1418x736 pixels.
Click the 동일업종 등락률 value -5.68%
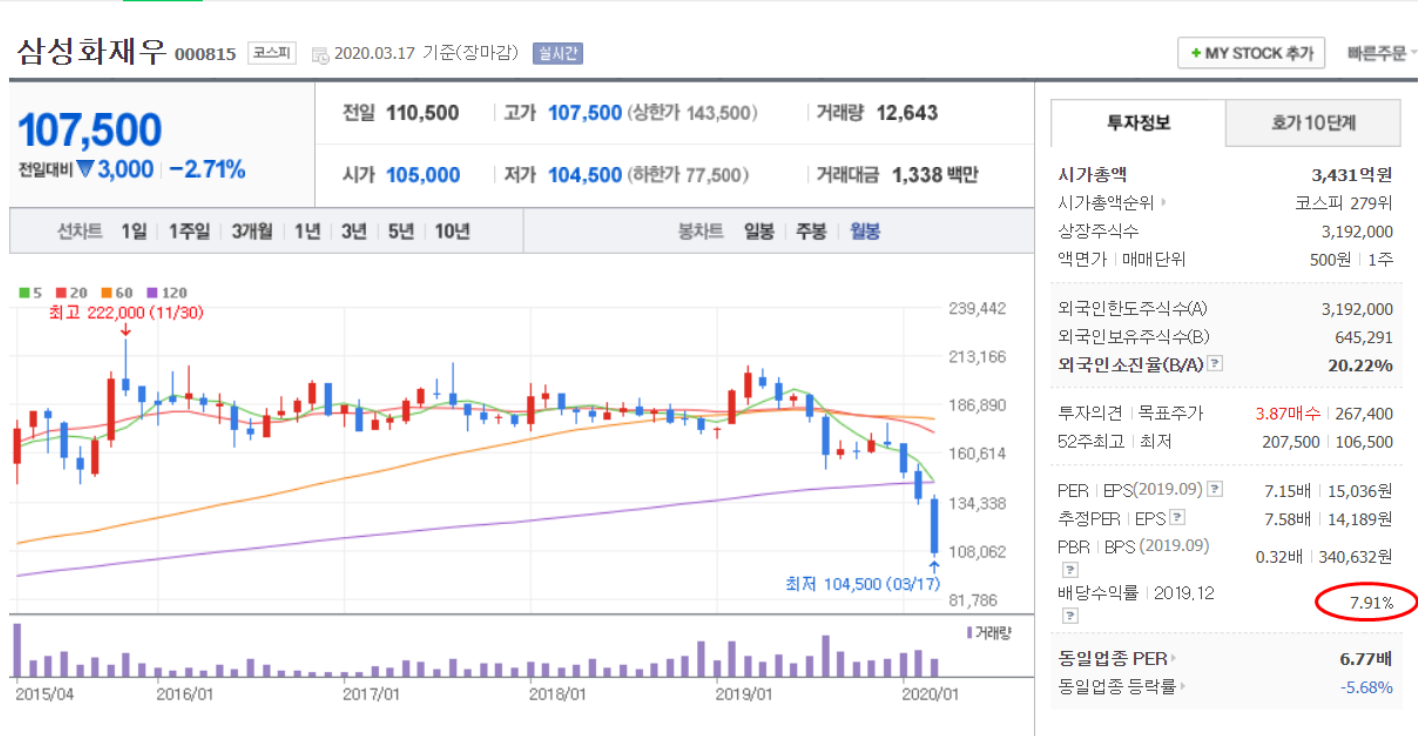tap(1366, 687)
